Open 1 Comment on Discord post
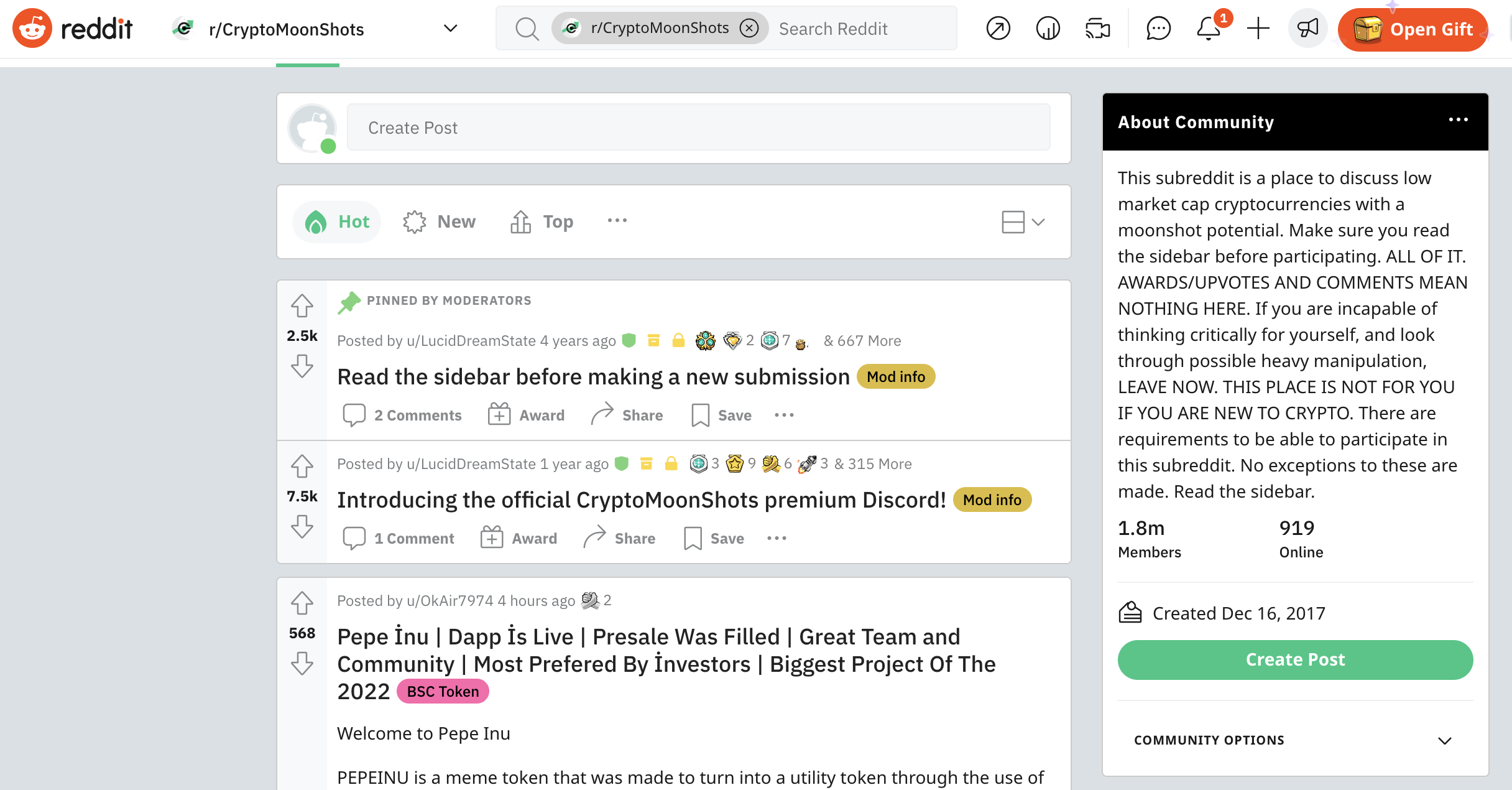 399,538
